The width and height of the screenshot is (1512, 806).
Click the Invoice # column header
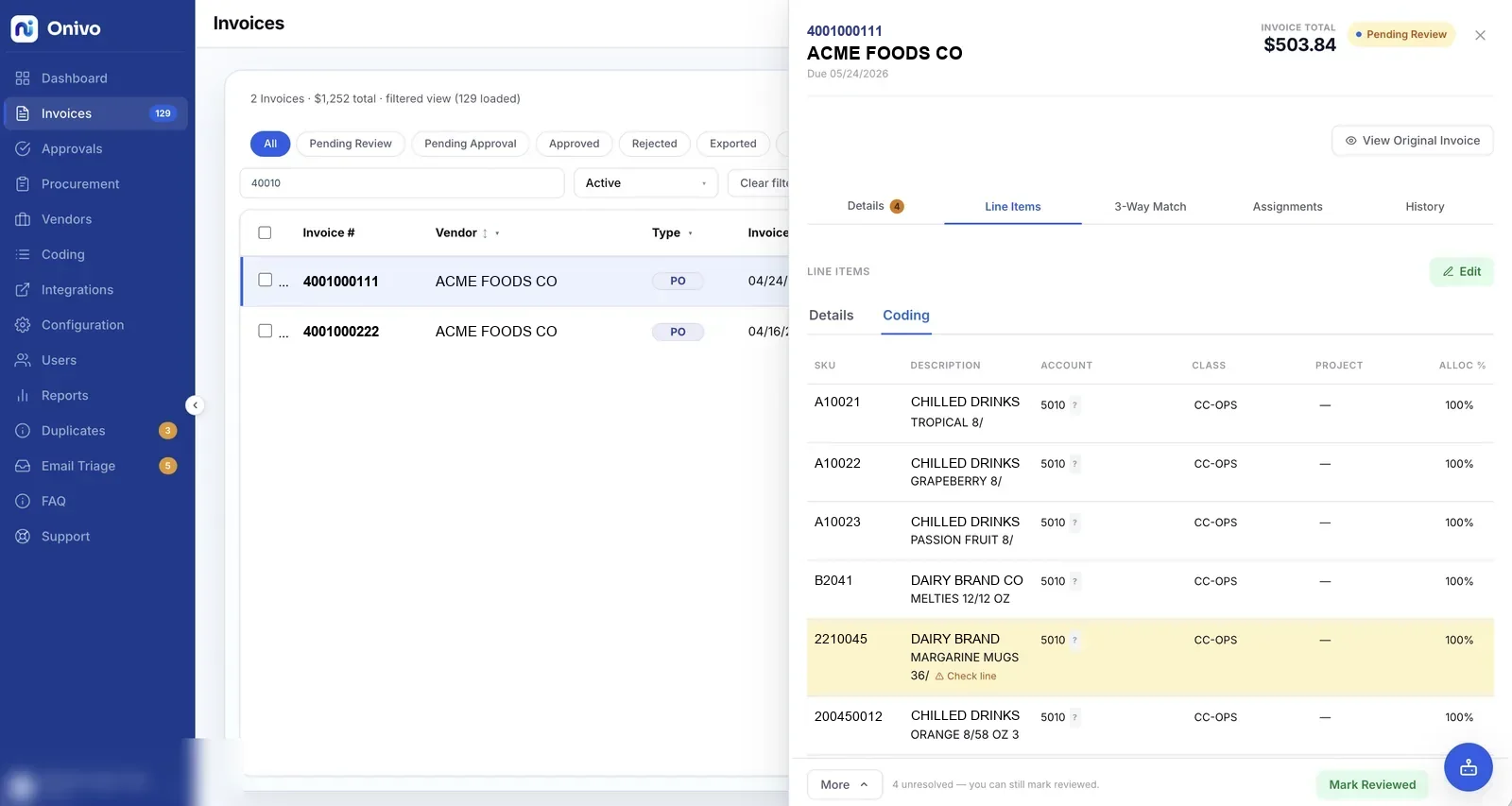coord(329,232)
